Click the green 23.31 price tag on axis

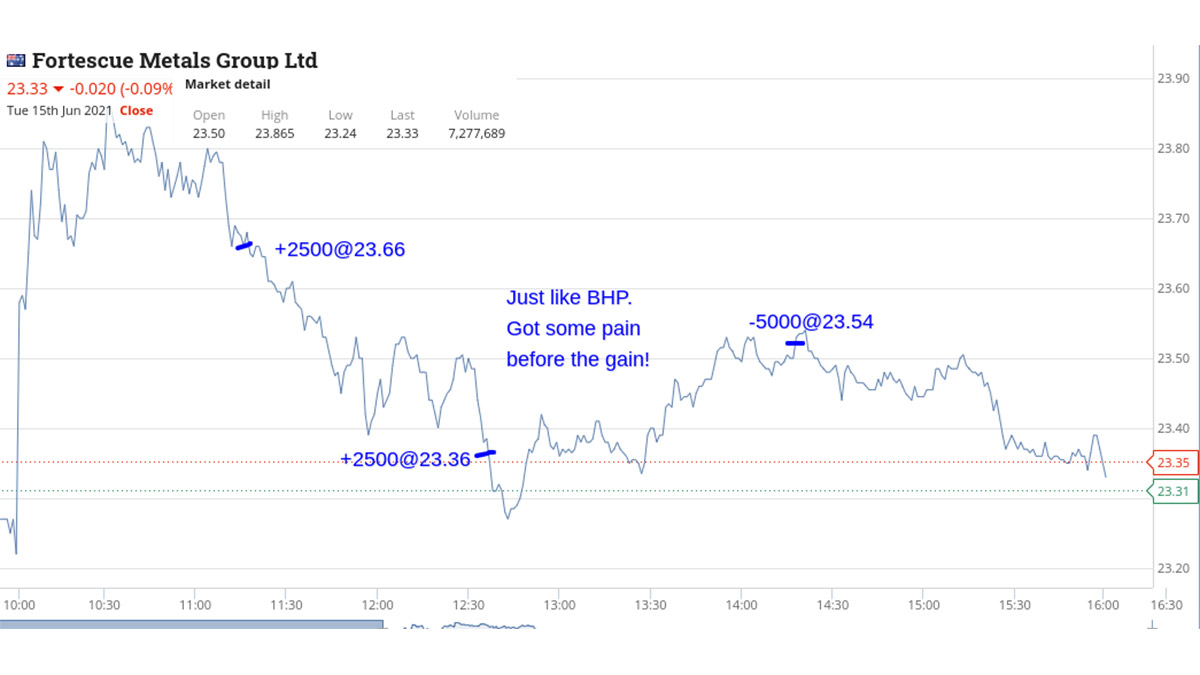[1173, 491]
